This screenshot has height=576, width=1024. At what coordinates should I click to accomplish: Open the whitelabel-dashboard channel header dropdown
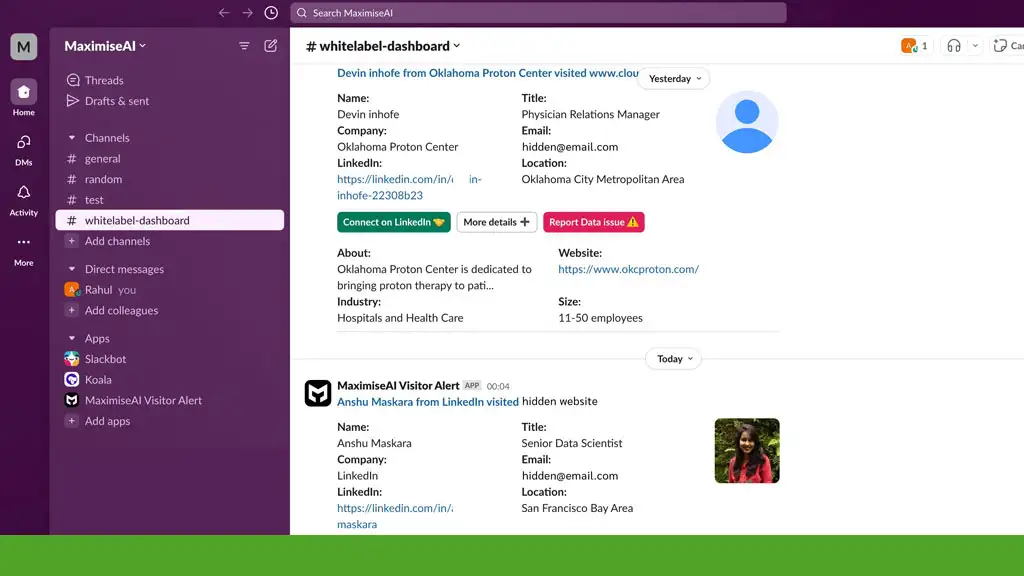[383, 46]
